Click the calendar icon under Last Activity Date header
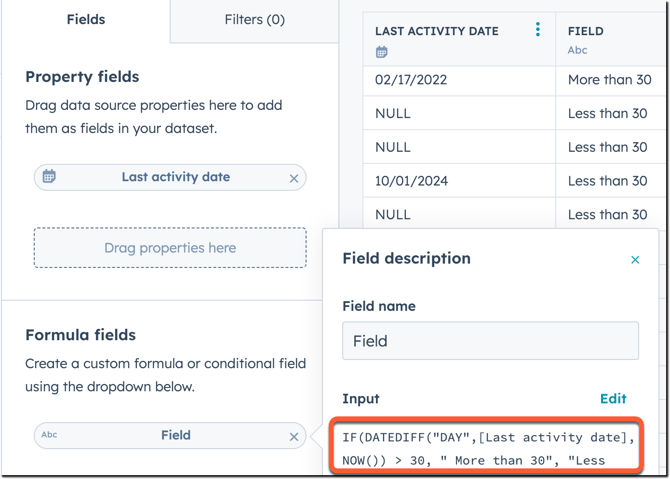670x479 pixels. coord(382,51)
